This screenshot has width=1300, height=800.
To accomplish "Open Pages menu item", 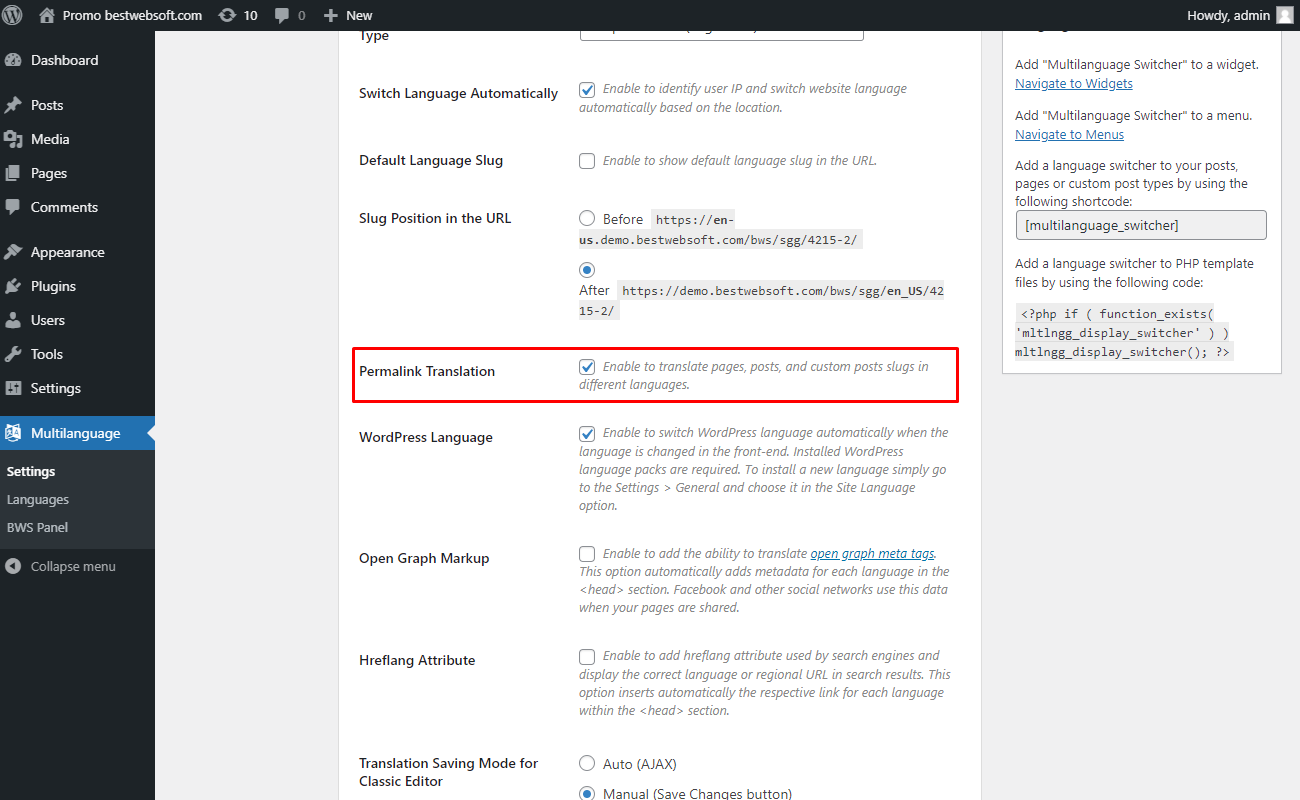I will [x=77, y=173].
